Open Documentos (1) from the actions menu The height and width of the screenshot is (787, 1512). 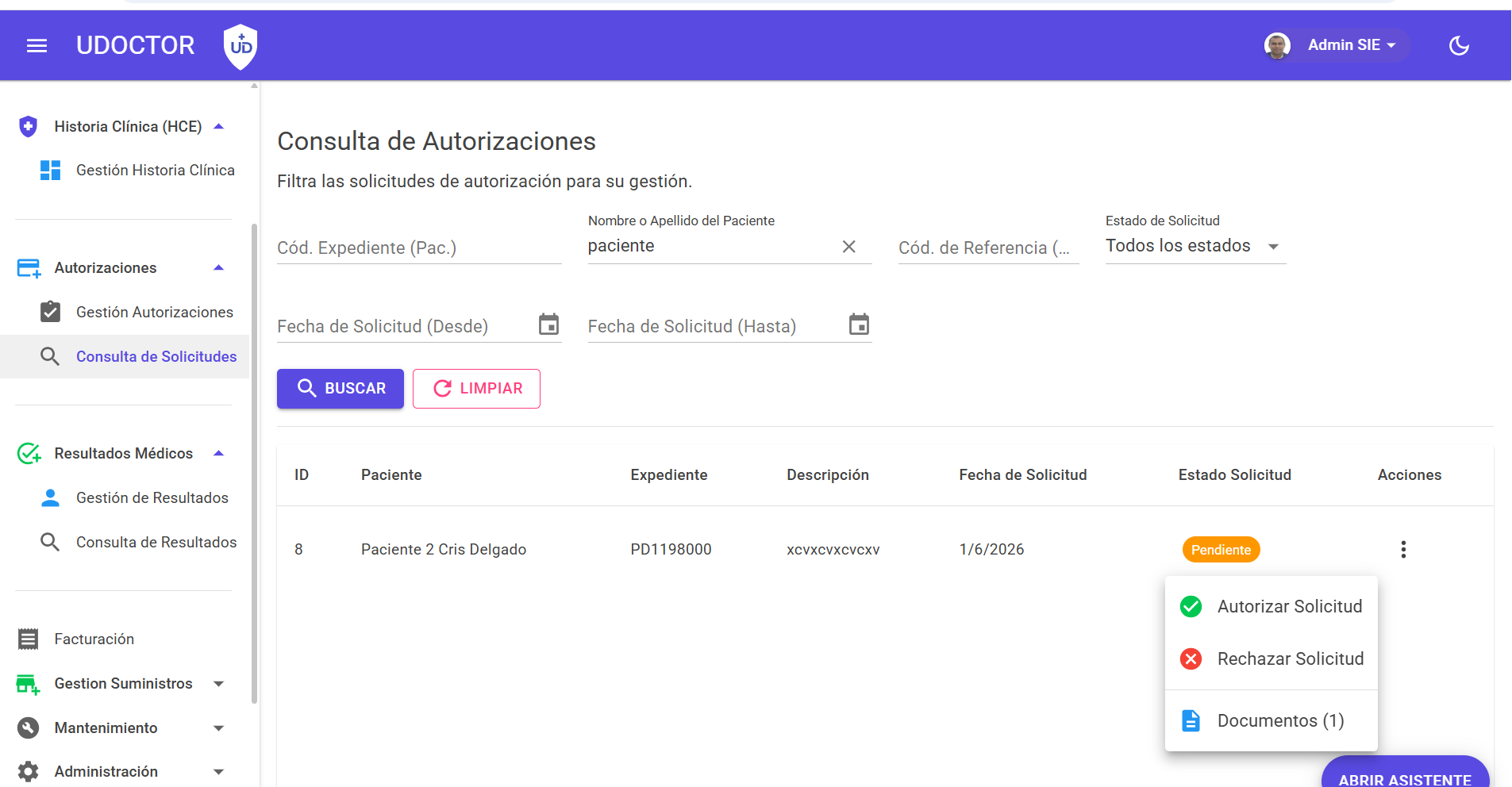1272,720
